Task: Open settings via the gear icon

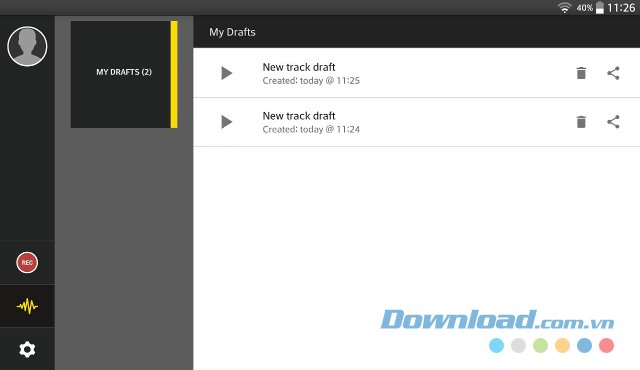Action: pos(27,349)
